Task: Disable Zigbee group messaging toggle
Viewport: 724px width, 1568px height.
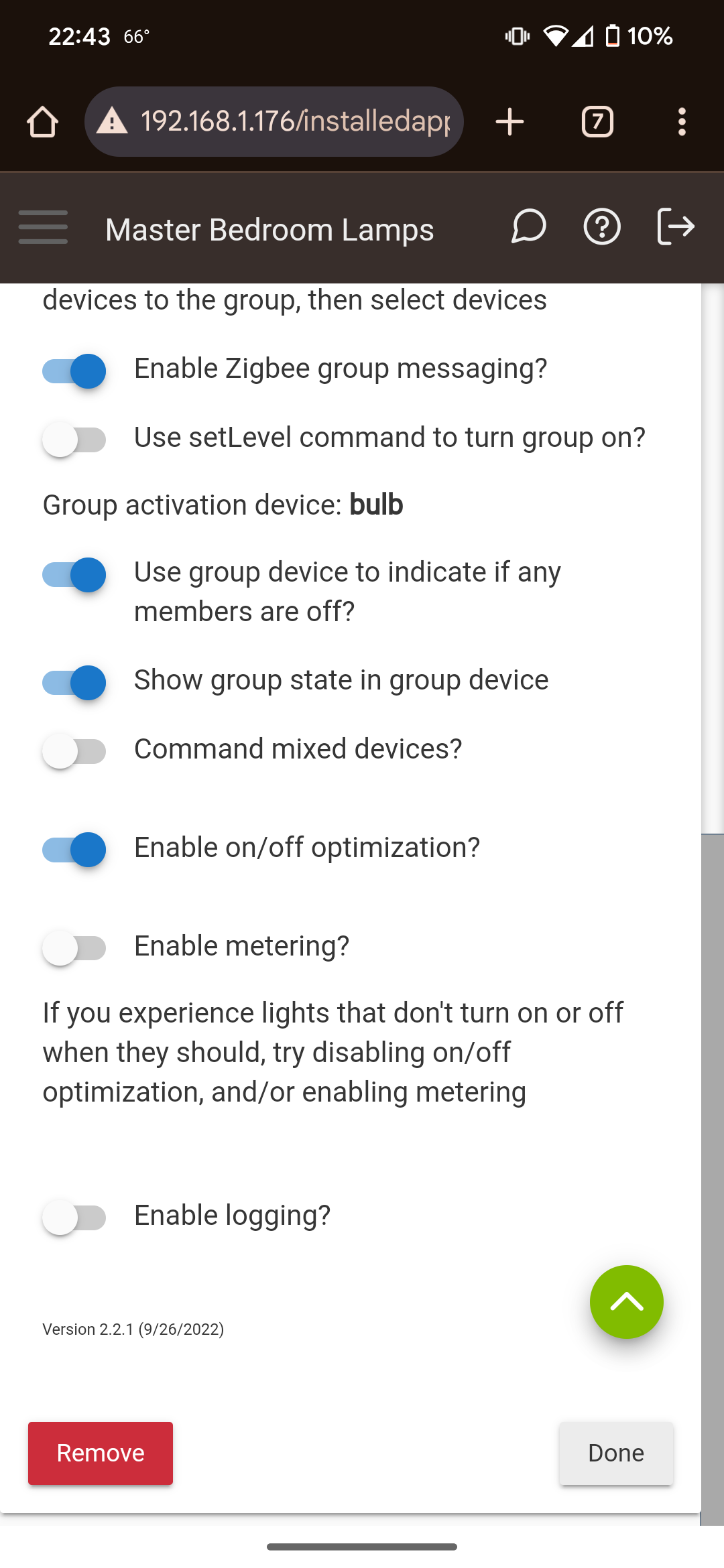Action: [74, 371]
